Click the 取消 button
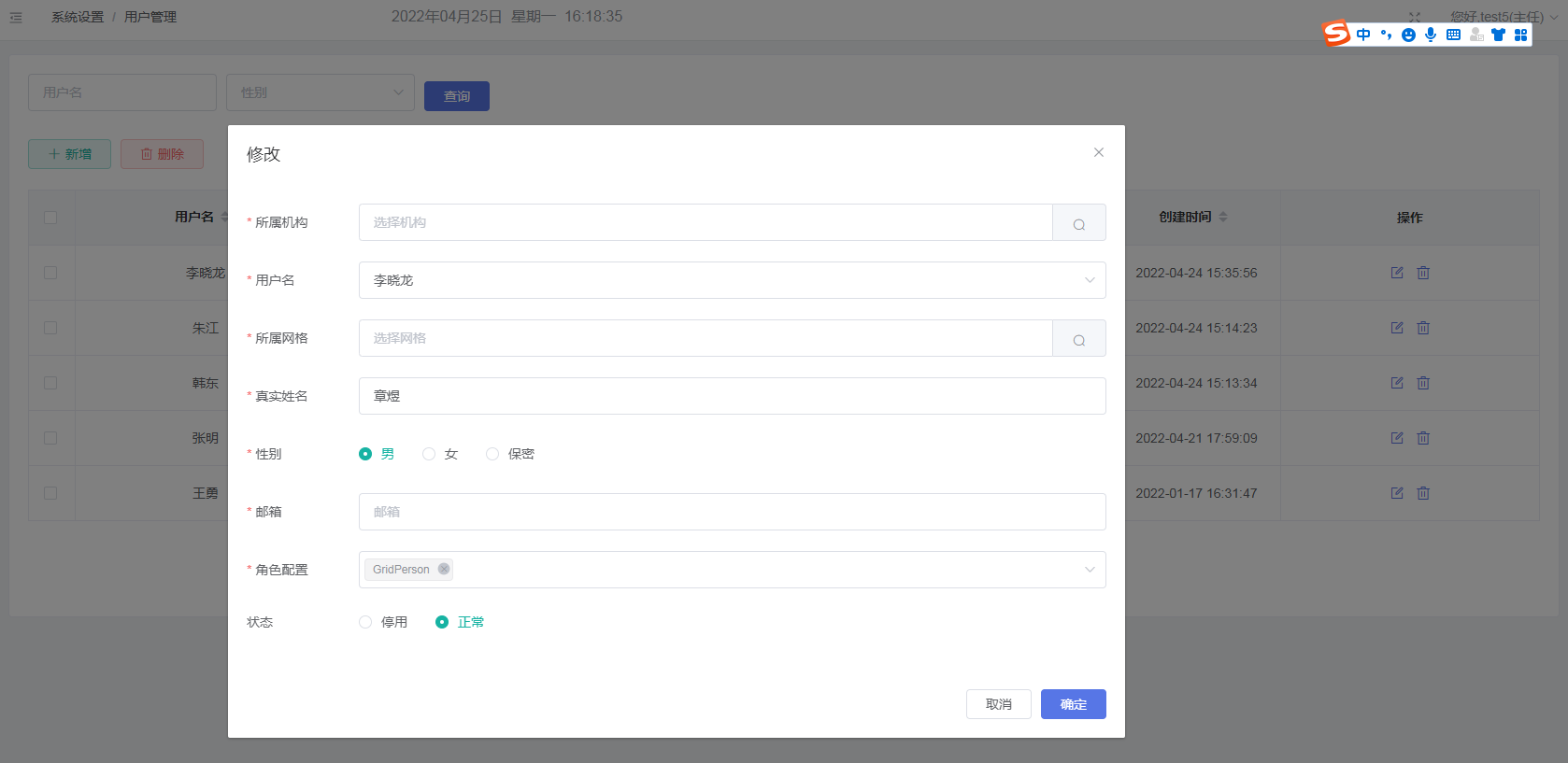The width and height of the screenshot is (1568, 763). click(999, 704)
